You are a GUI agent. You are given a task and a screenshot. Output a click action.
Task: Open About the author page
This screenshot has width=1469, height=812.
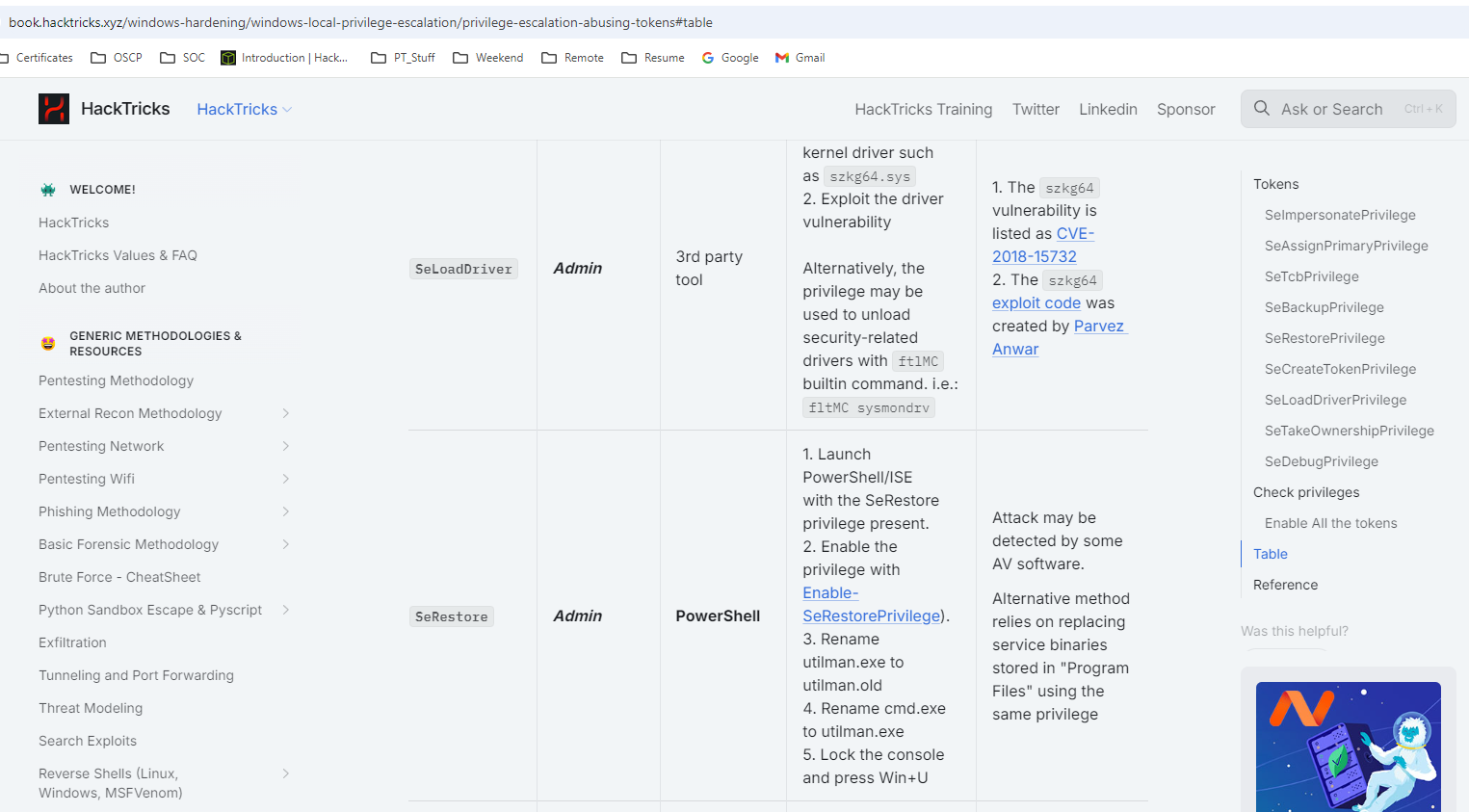(92, 288)
